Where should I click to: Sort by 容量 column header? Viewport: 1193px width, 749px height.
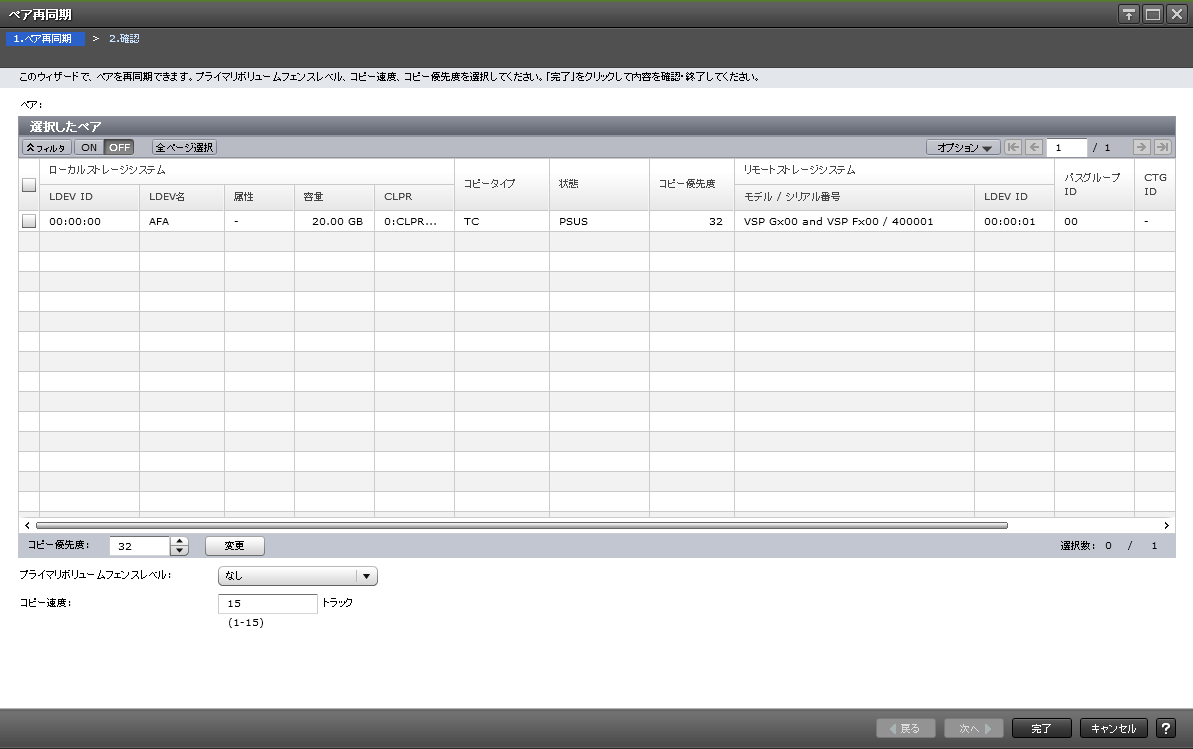[334, 197]
